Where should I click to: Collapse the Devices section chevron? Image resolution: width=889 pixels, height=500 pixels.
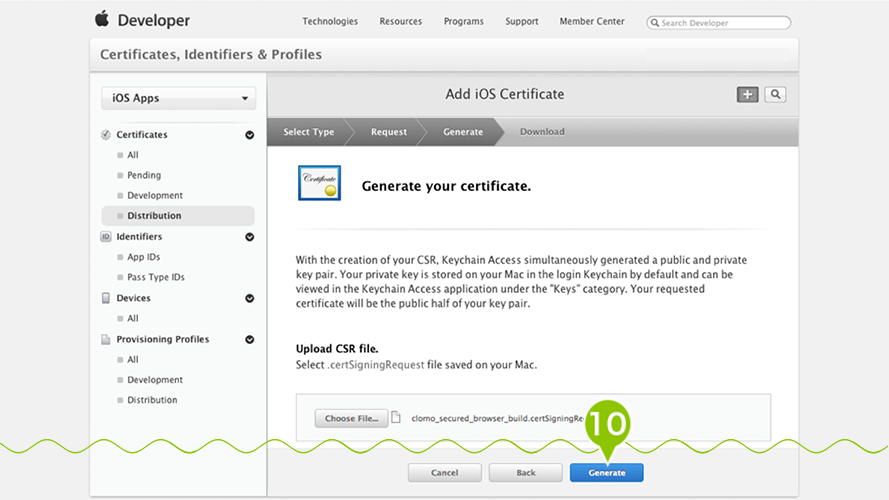249,298
